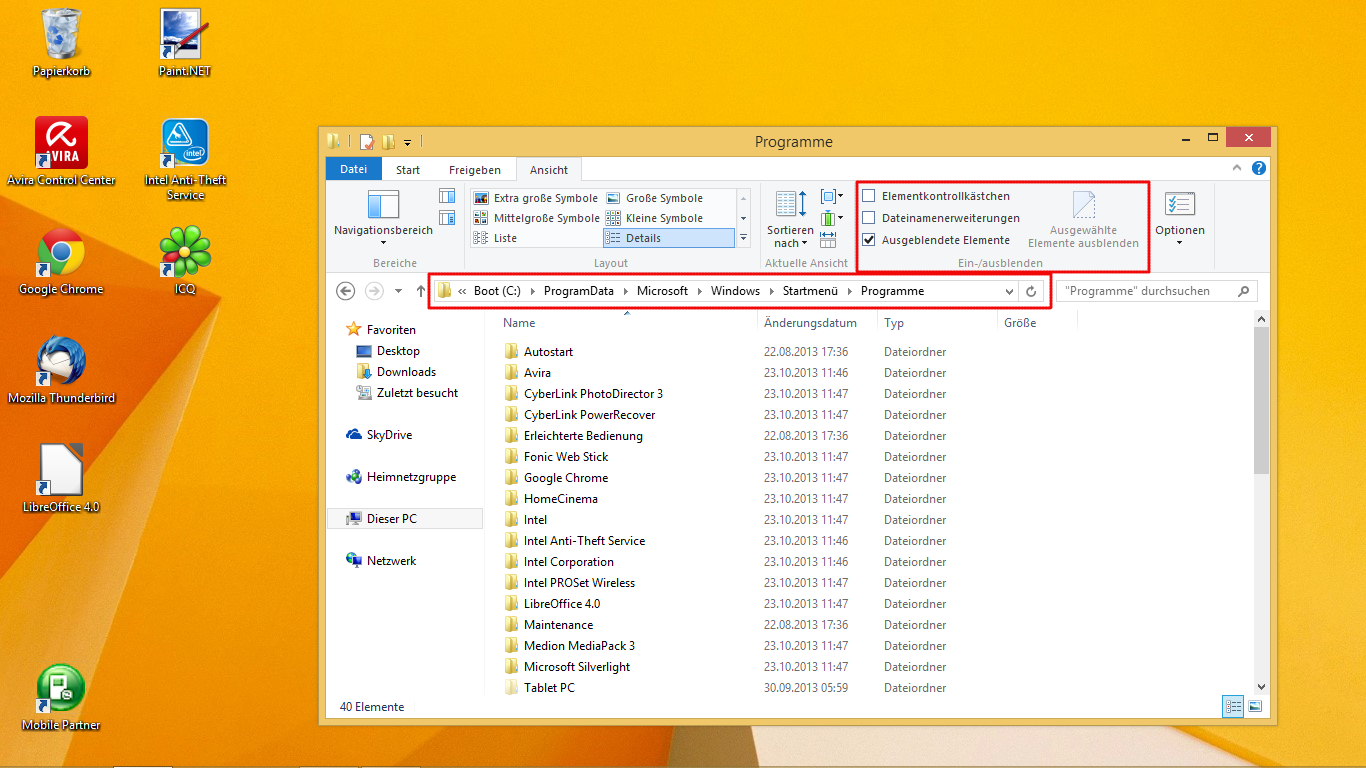Screen dimensions: 1366x768
Task: Collapse the ribbon with the chevron
Action: pos(1237,168)
